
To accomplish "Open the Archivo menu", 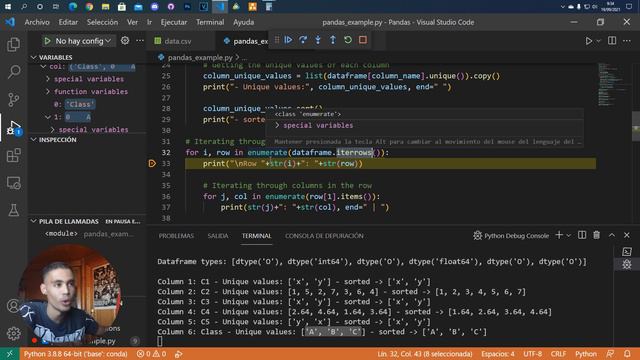I will pyautogui.click(x=37, y=22).
